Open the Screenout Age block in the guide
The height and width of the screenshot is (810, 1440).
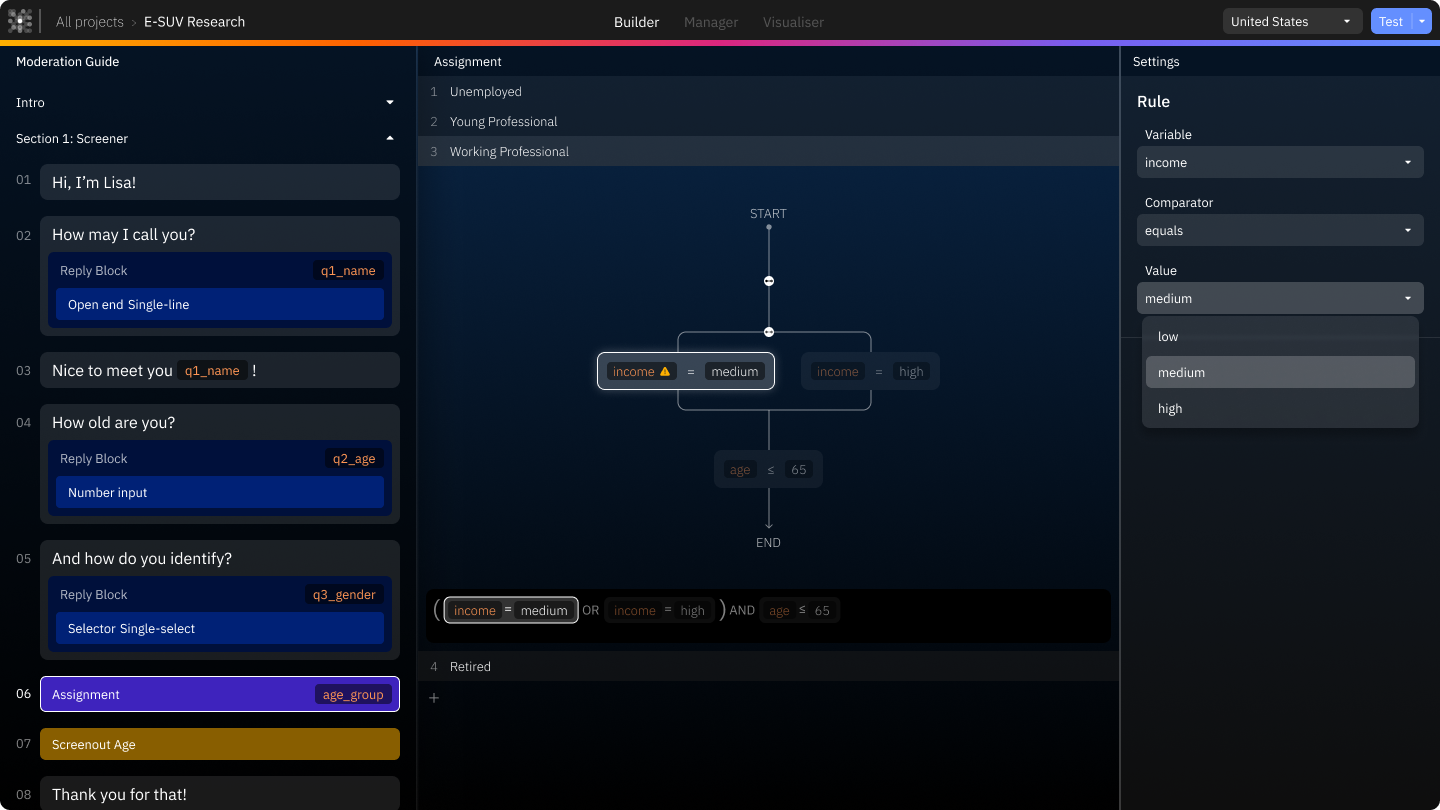220,744
